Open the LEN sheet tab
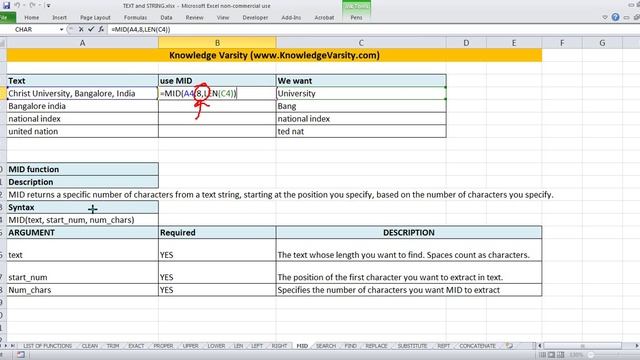The height and width of the screenshot is (360, 640). [x=238, y=346]
